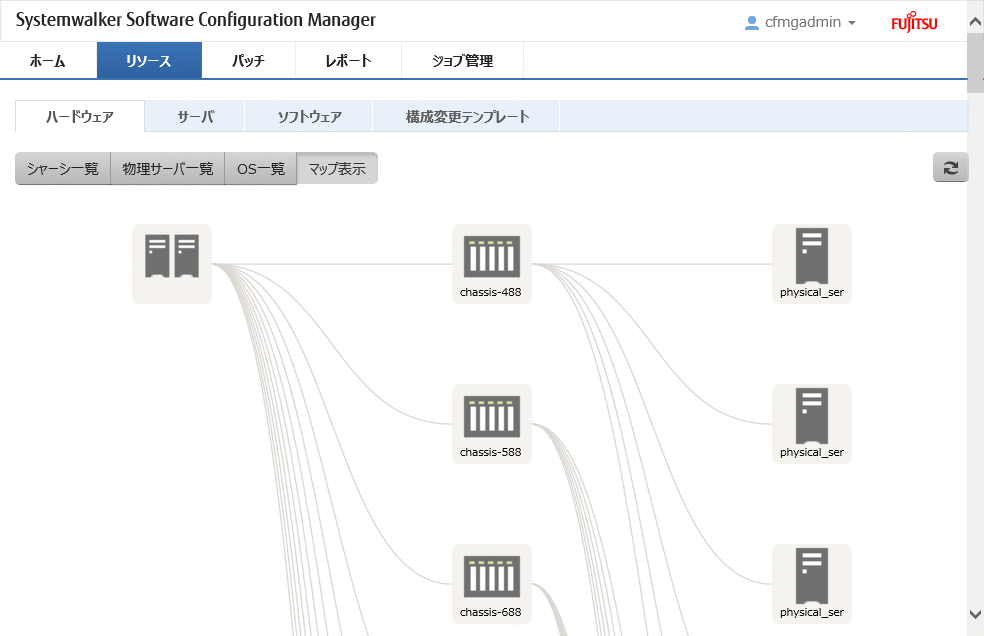
Task: Open the 構成変更テンプレート sub-tab
Action: tap(467, 117)
